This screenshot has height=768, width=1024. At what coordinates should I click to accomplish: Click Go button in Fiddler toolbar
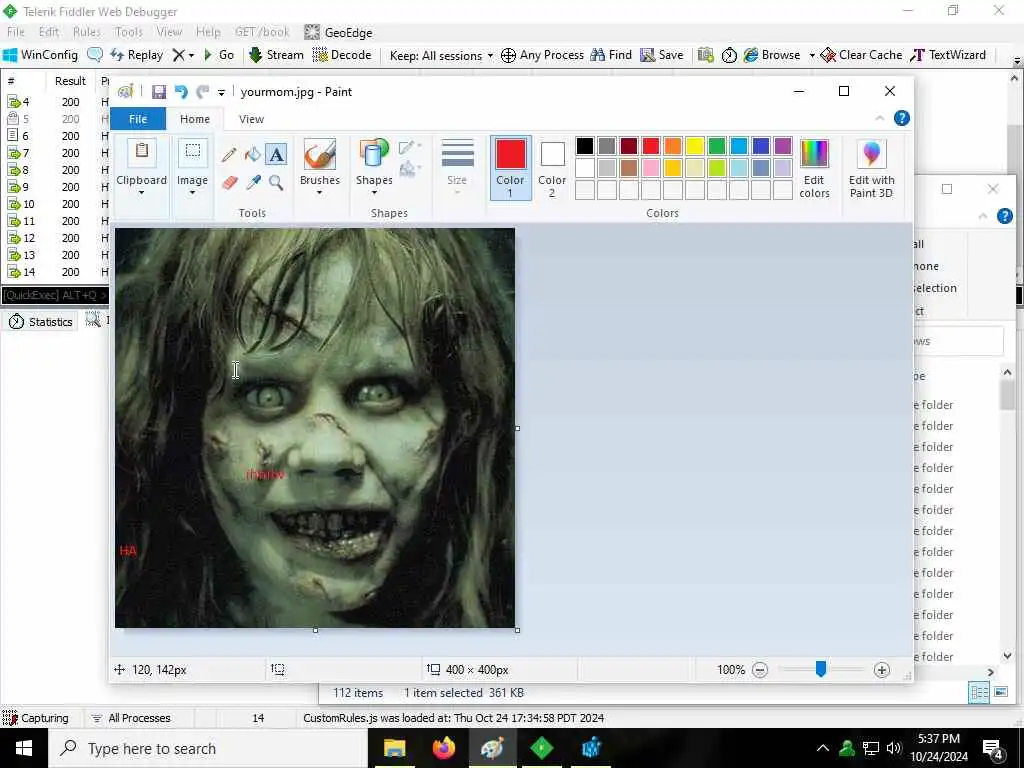point(219,55)
